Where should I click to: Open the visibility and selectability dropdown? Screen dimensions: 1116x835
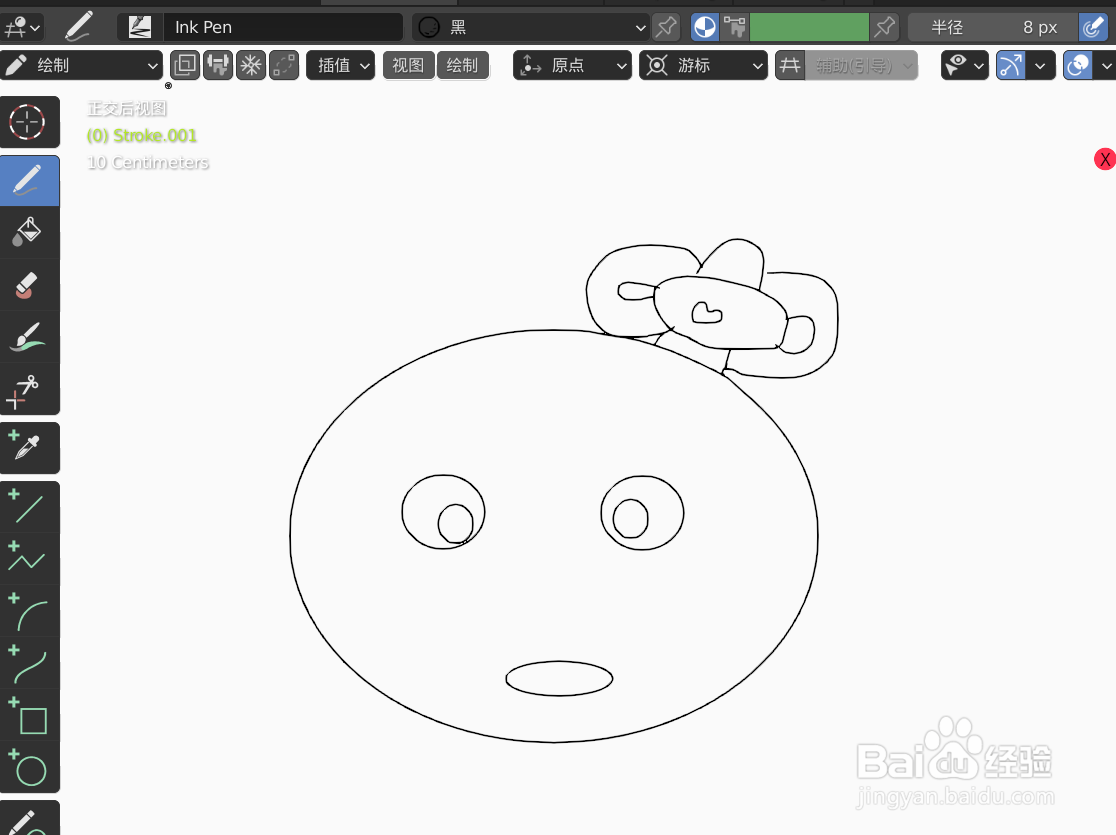click(964, 65)
